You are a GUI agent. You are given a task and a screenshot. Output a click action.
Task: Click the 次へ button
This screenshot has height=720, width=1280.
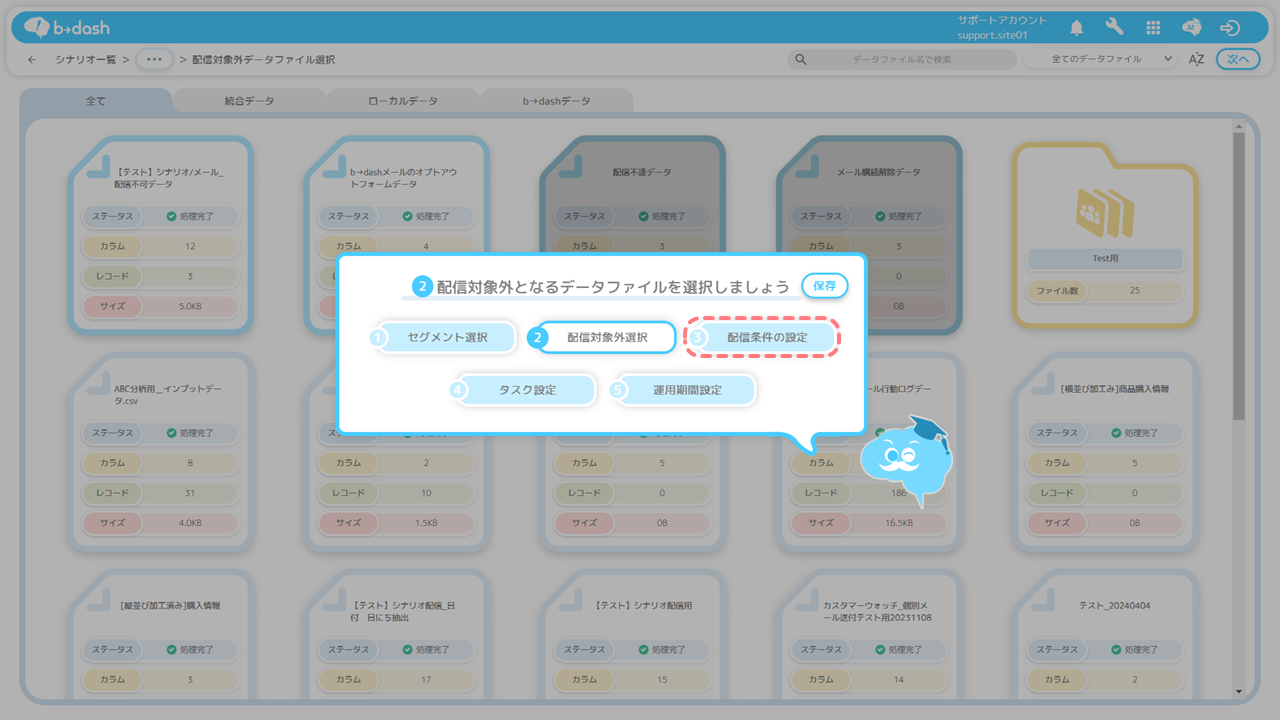(1238, 59)
